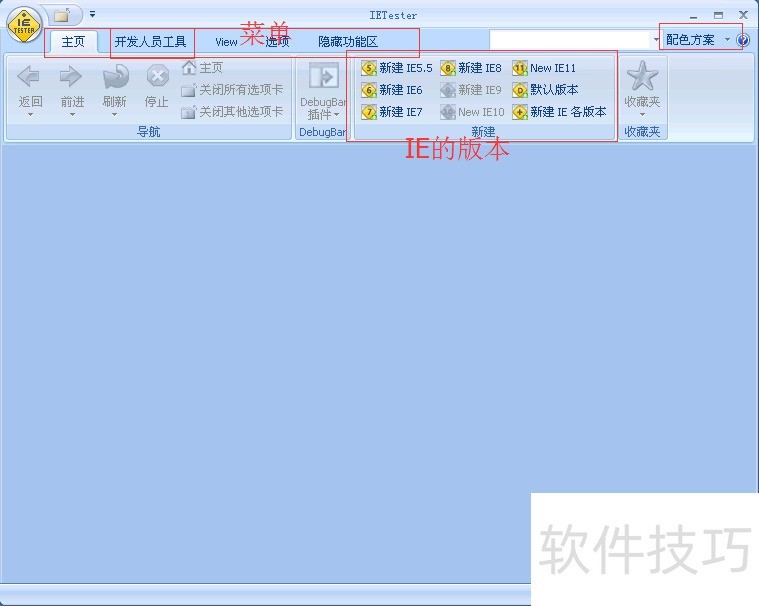
Task: Create a new IE6 tab
Action: tap(392, 90)
